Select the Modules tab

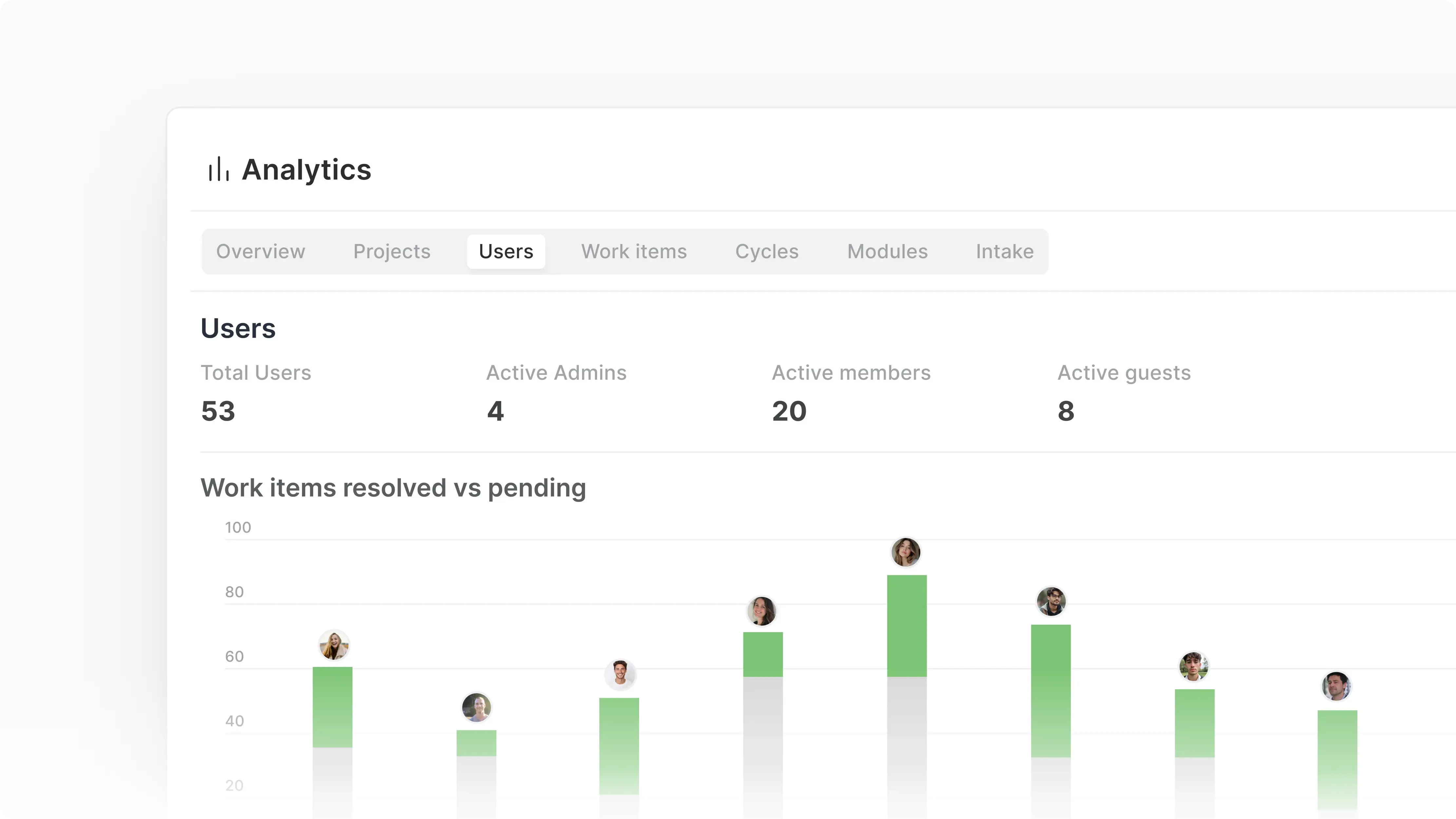(887, 252)
